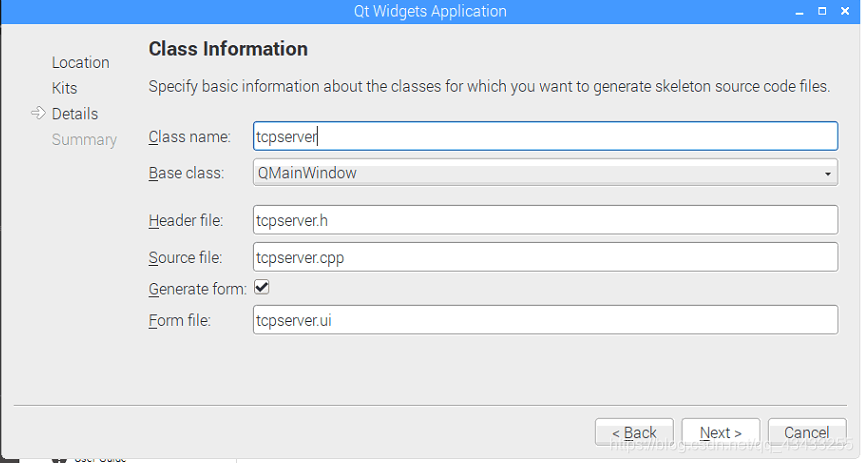Maximize the Qt Widgets Application window
Viewport: 863px width, 463px height.
tap(822, 11)
